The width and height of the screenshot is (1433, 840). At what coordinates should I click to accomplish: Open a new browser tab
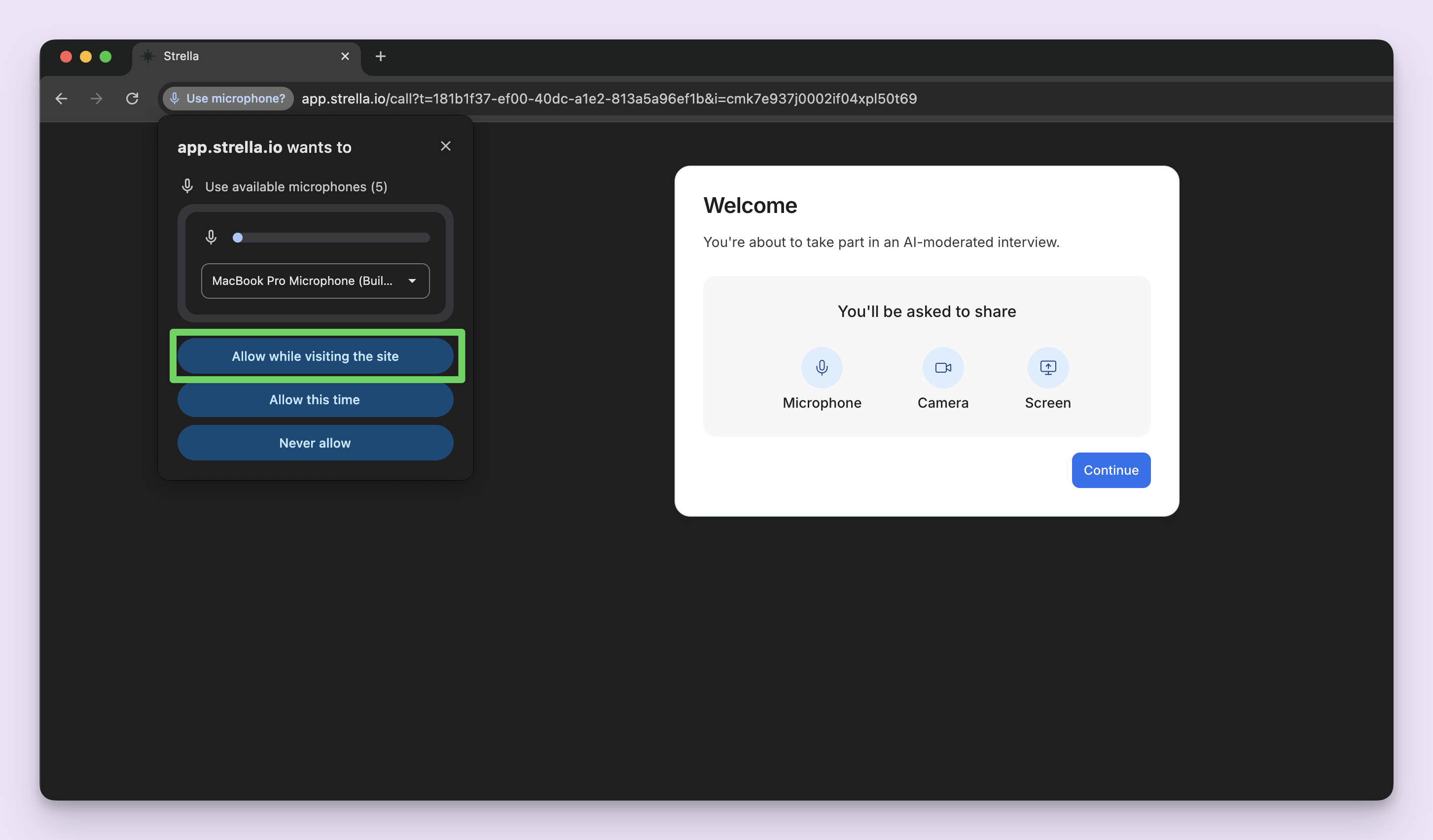click(380, 56)
